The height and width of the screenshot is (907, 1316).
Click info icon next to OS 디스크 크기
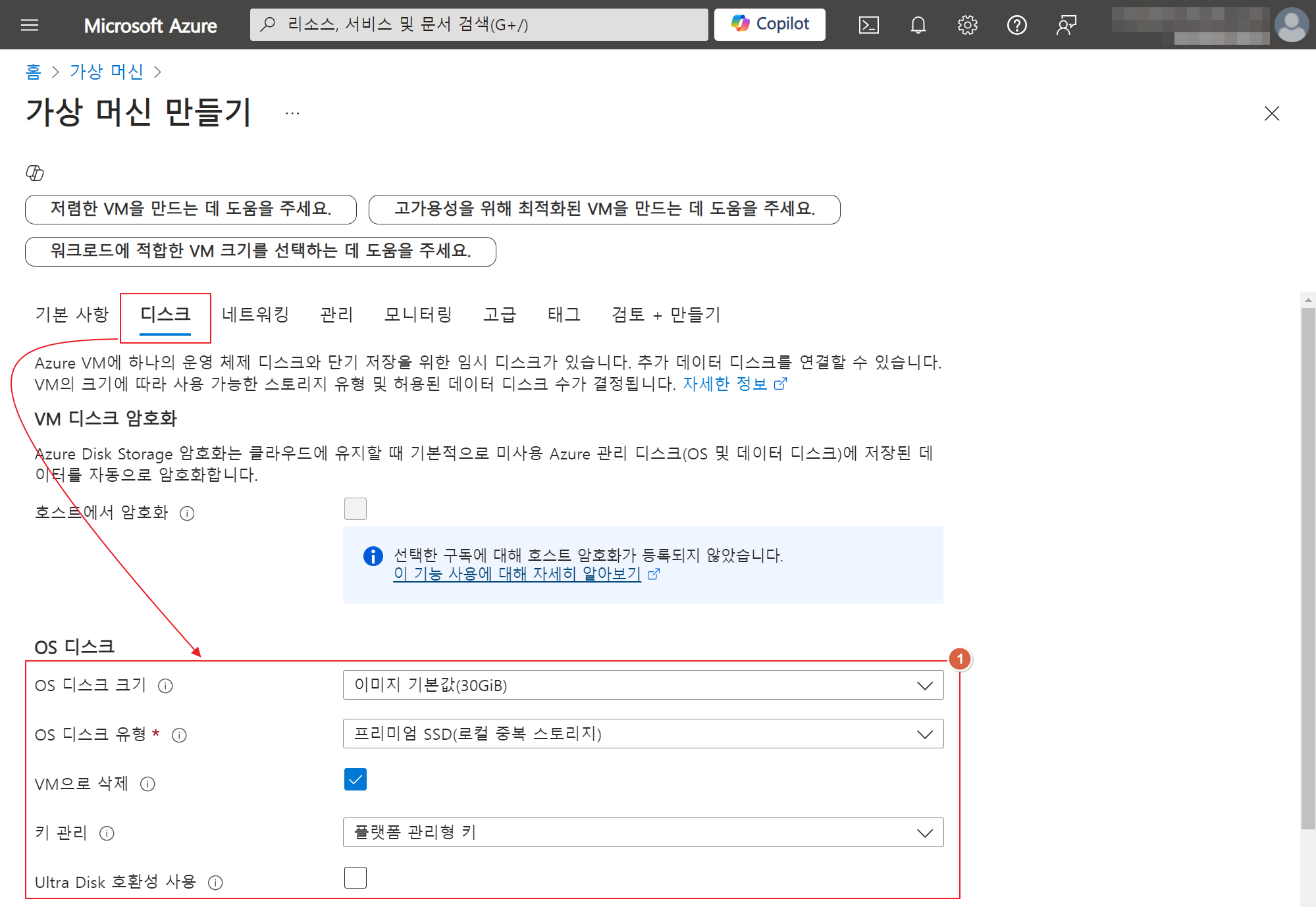coord(165,686)
